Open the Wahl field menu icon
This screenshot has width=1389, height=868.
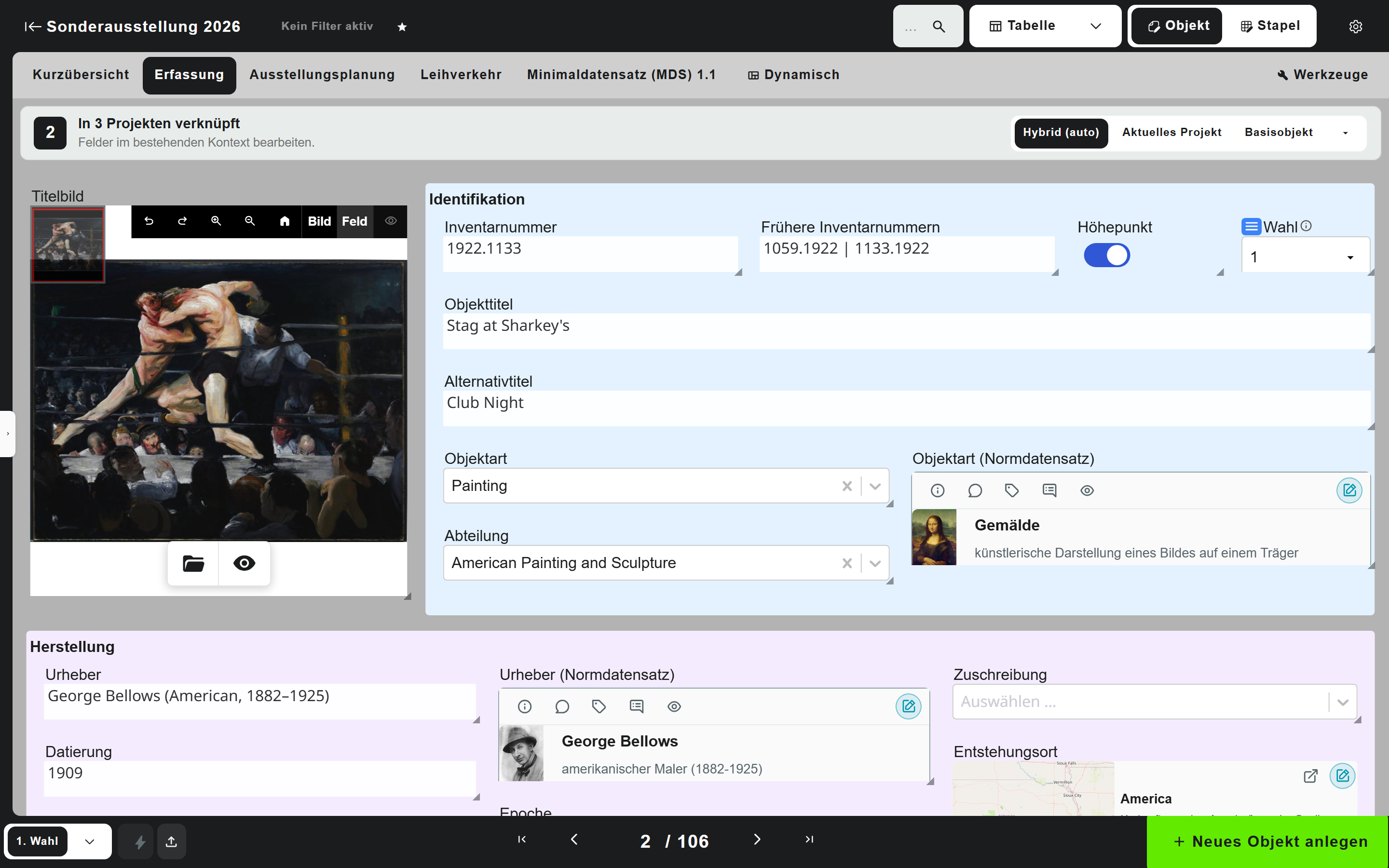tap(1251, 226)
